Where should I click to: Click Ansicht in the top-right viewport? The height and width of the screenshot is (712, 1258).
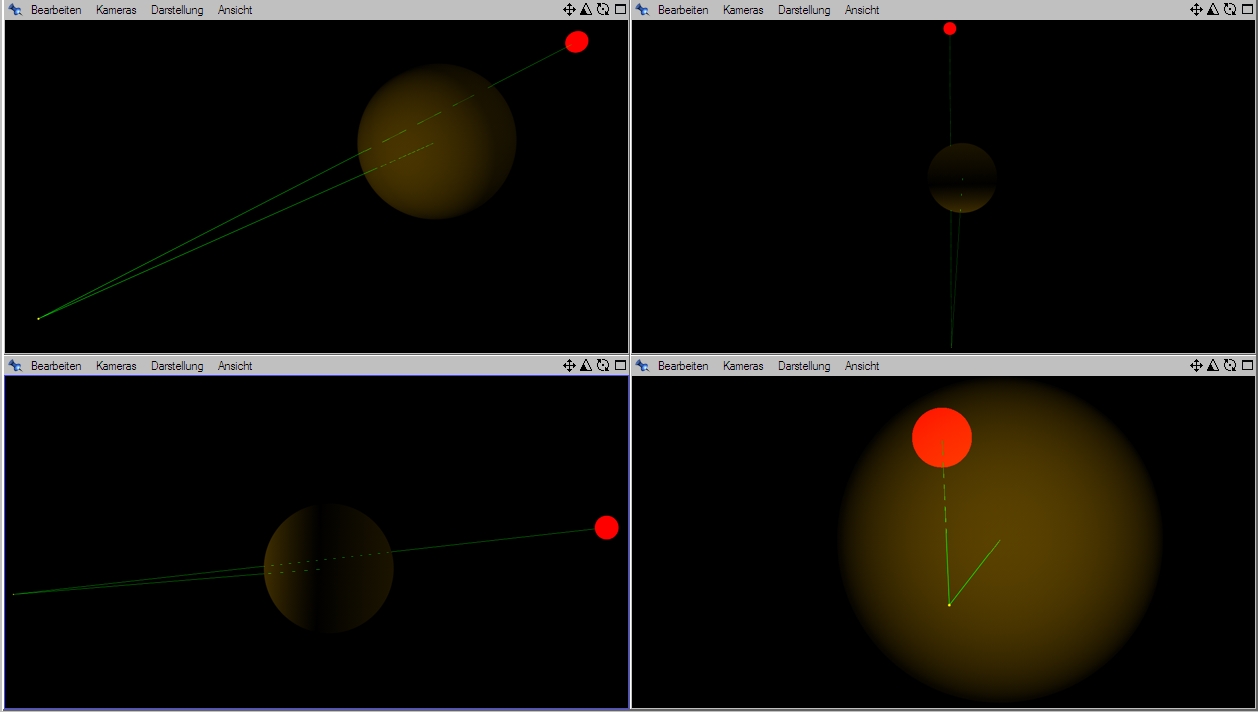click(862, 10)
